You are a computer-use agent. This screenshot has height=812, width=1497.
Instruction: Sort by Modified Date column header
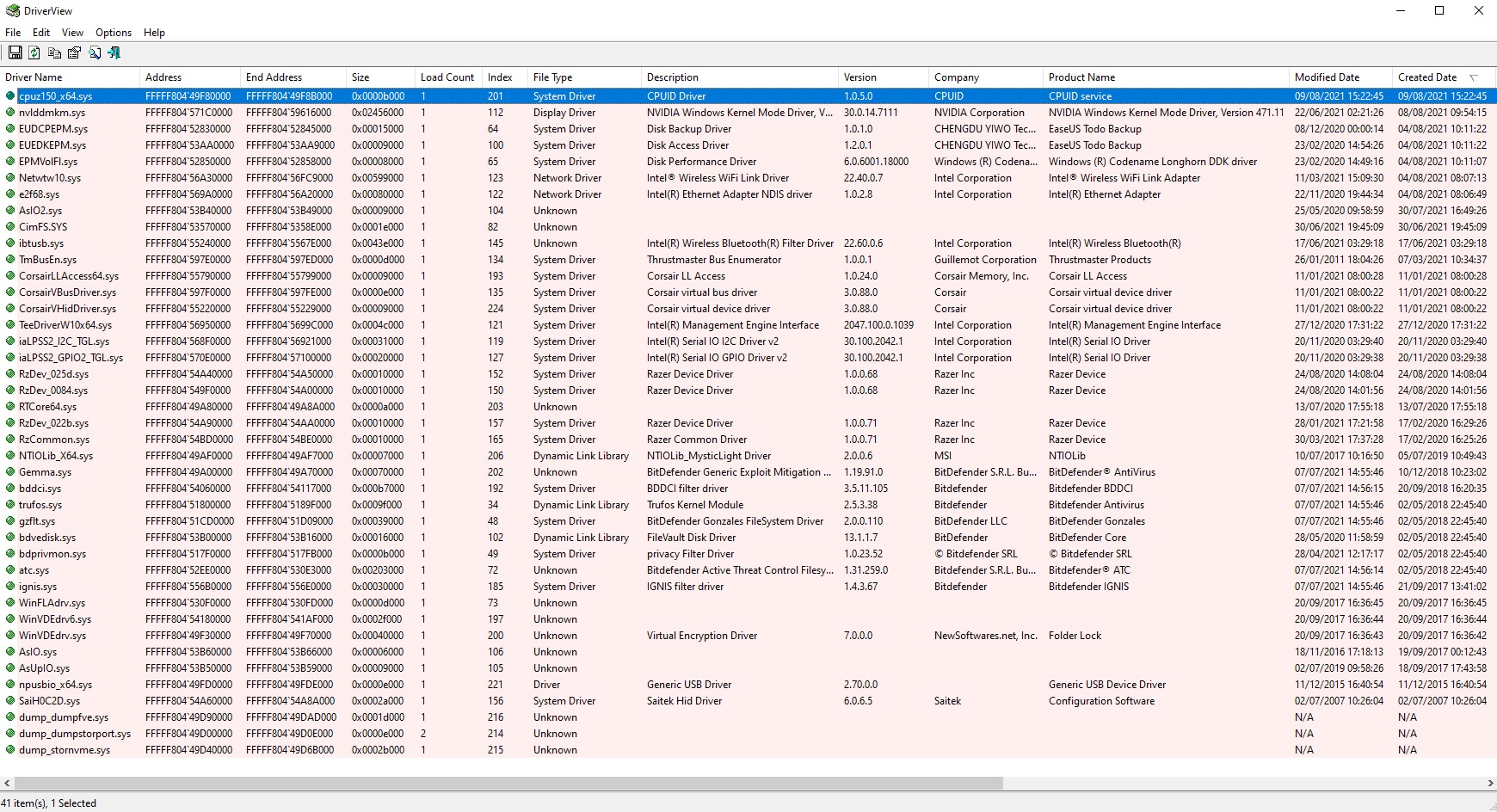tap(1340, 77)
